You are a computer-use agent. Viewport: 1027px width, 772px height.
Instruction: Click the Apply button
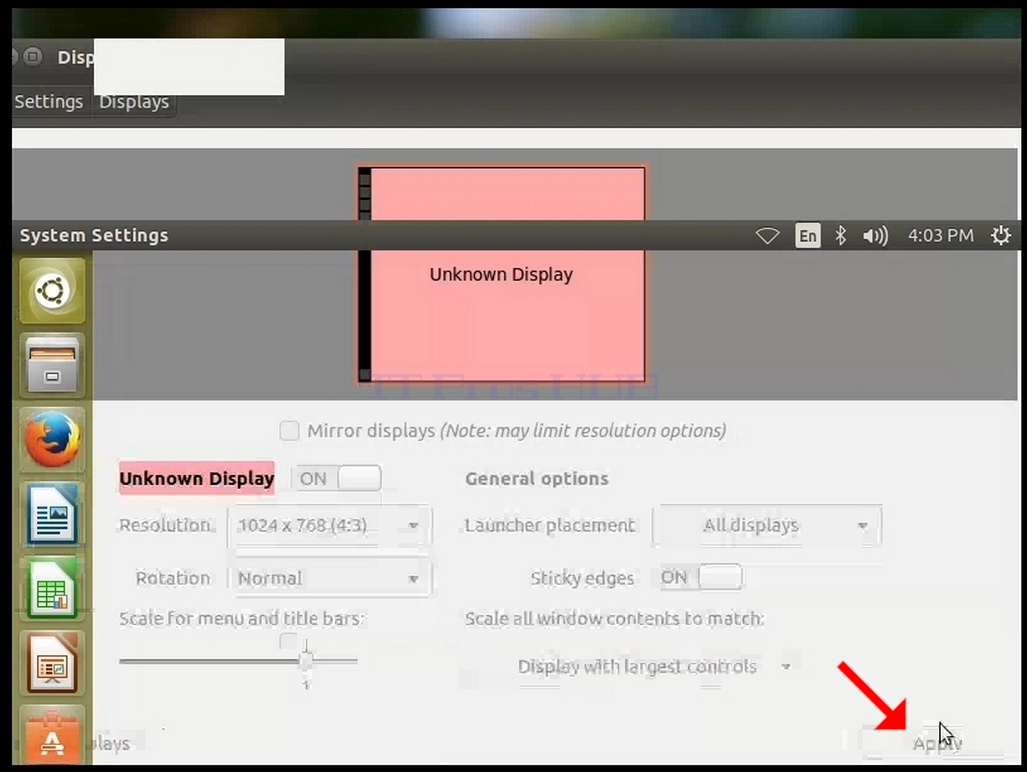tap(937, 743)
